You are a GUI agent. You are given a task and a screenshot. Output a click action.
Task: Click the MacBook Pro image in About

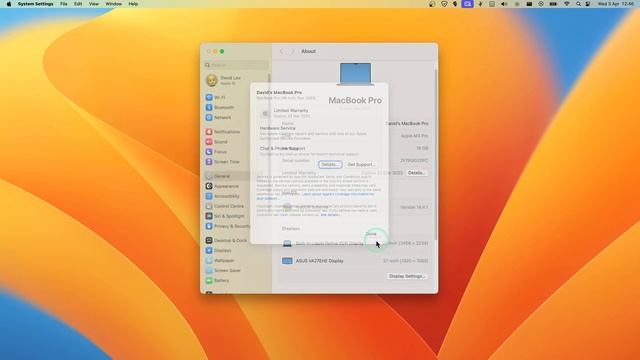click(356, 74)
